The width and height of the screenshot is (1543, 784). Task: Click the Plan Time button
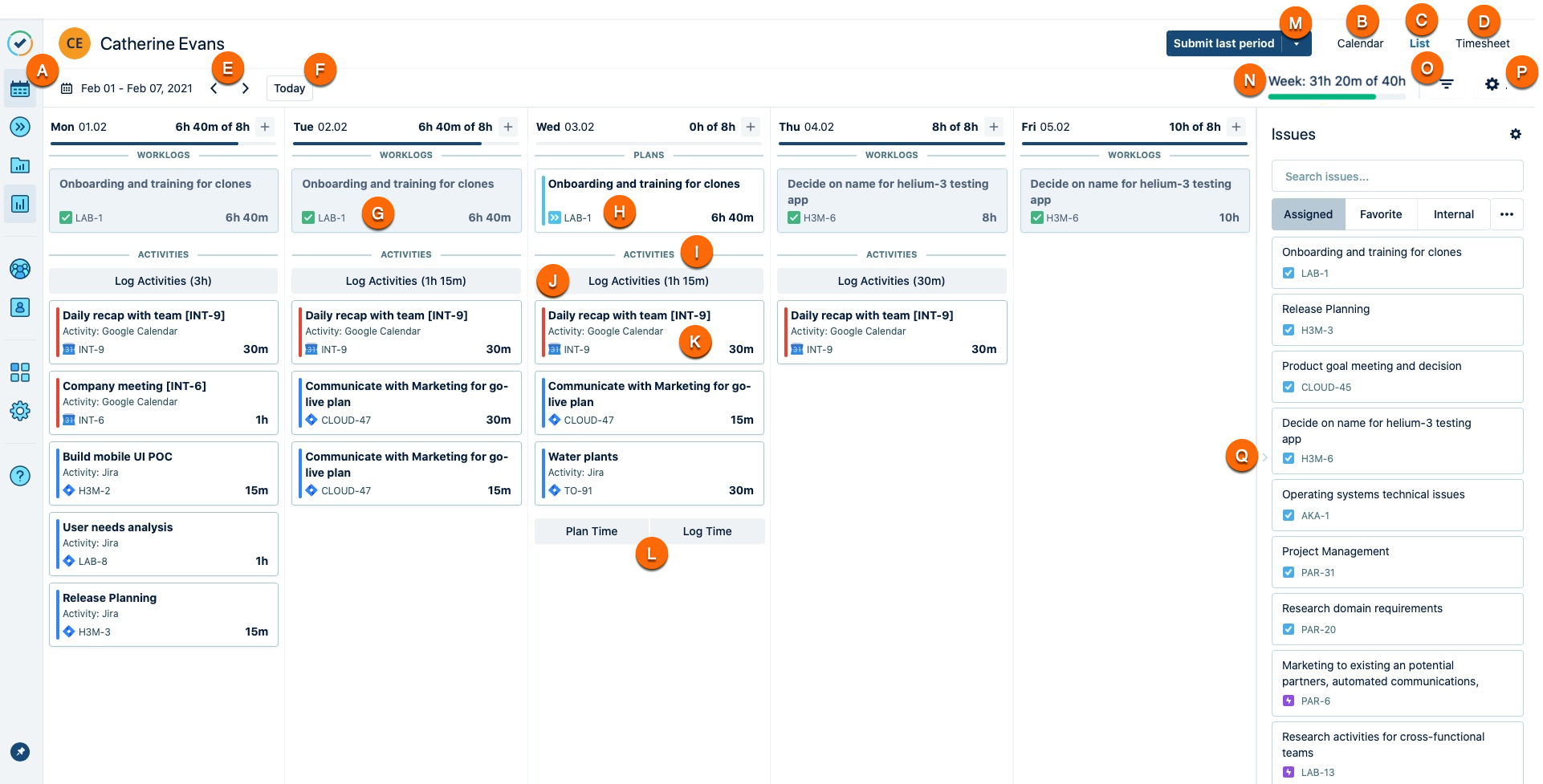pos(592,531)
